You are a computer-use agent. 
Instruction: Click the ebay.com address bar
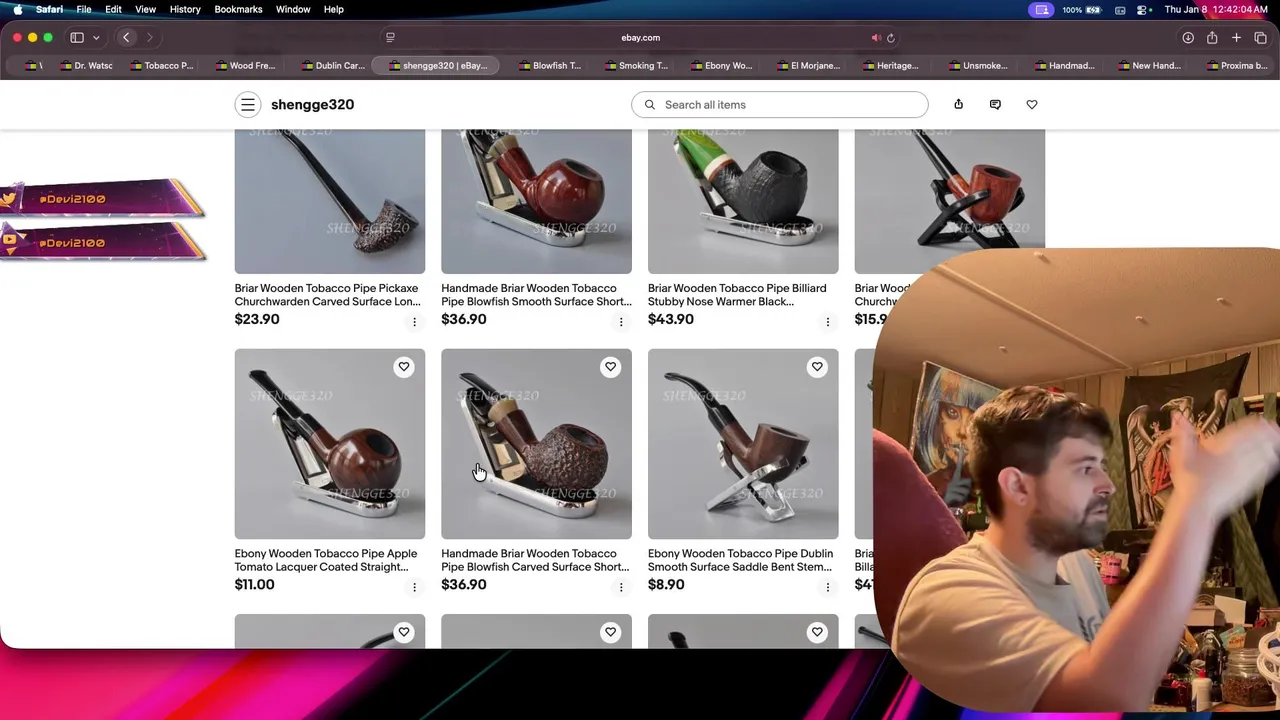tap(640, 38)
